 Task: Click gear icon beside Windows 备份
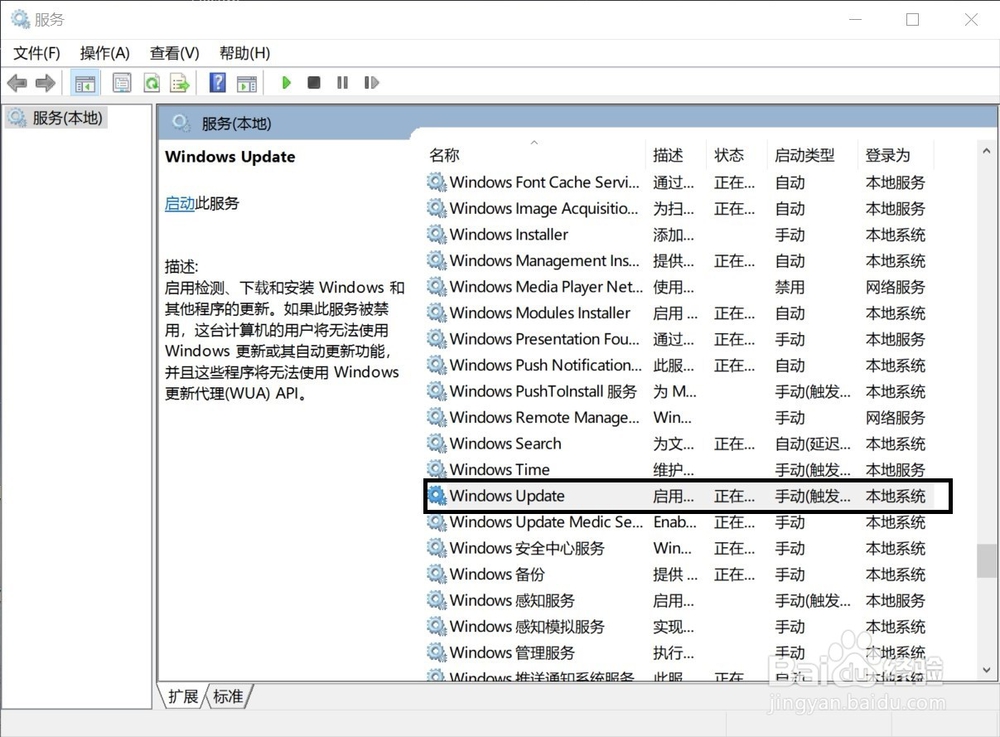[x=436, y=574]
